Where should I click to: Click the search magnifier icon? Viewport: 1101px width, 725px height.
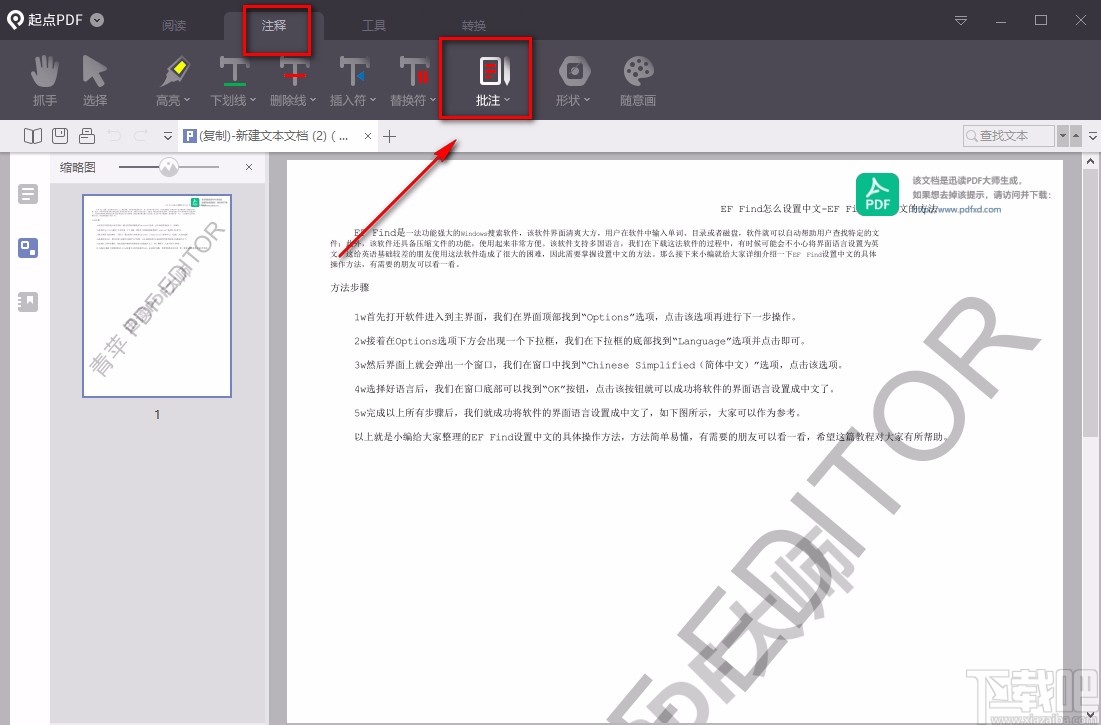tap(972, 135)
